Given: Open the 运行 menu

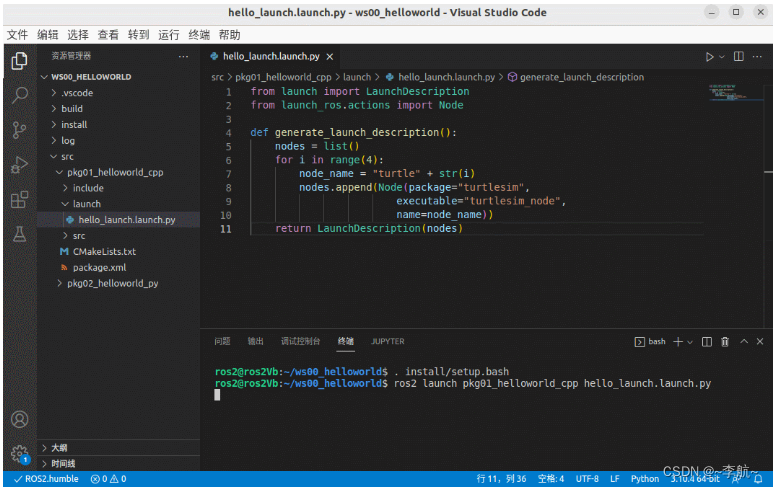Looking at the screenshot, I should (168, 35).
